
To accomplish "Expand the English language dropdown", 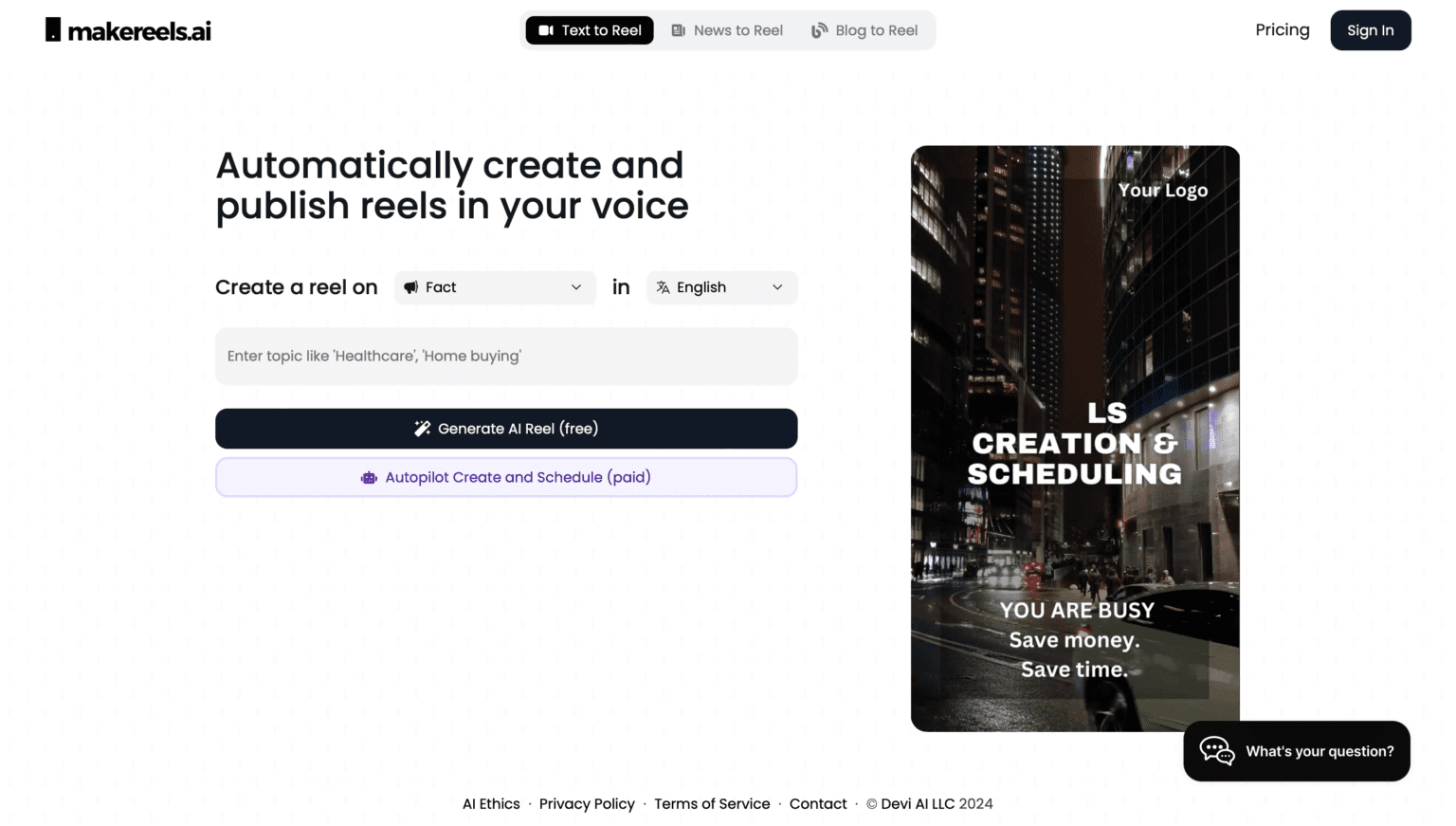I will coord(721,286).
